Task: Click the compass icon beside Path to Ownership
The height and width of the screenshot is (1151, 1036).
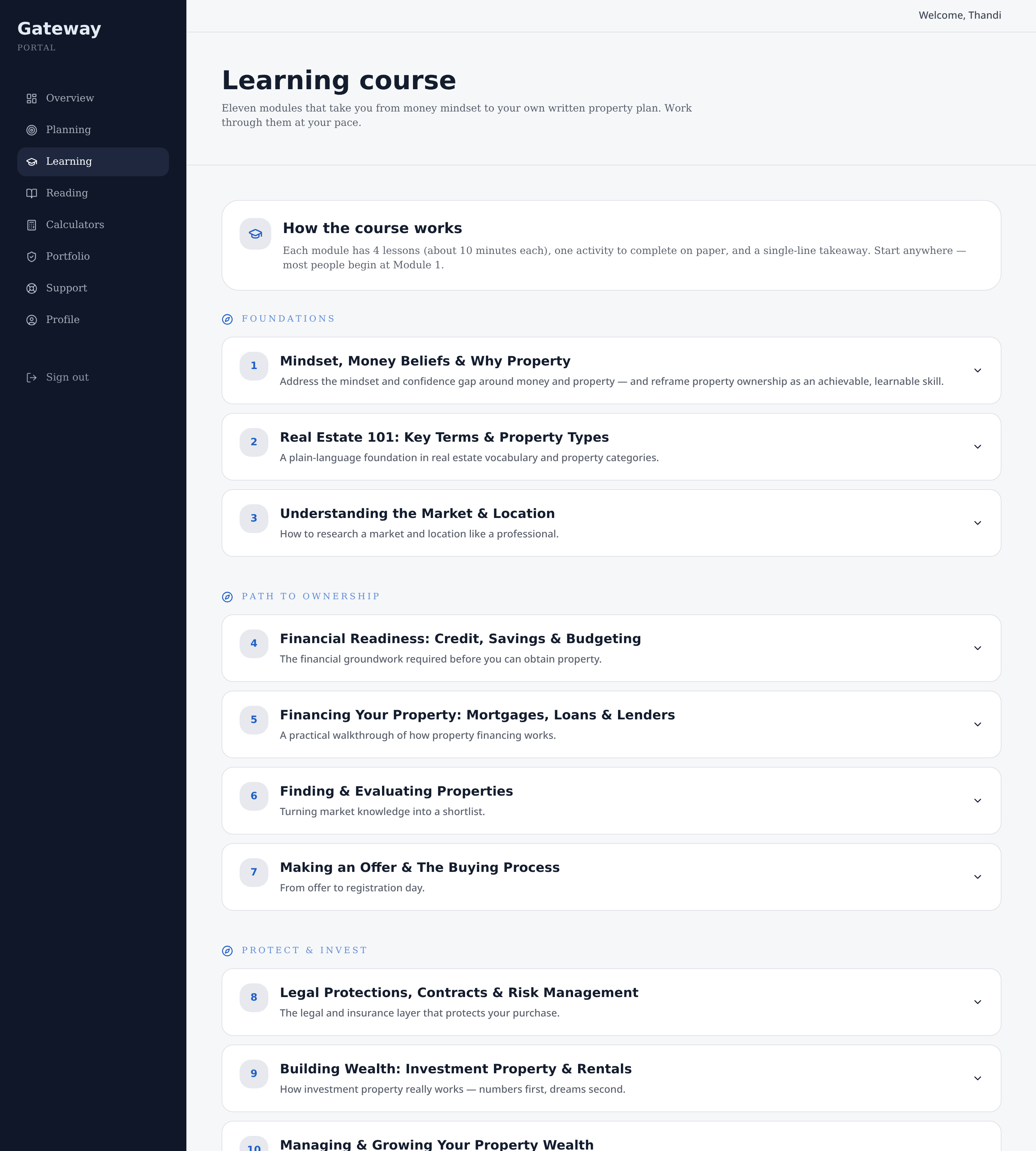Action: click(227, 597)
